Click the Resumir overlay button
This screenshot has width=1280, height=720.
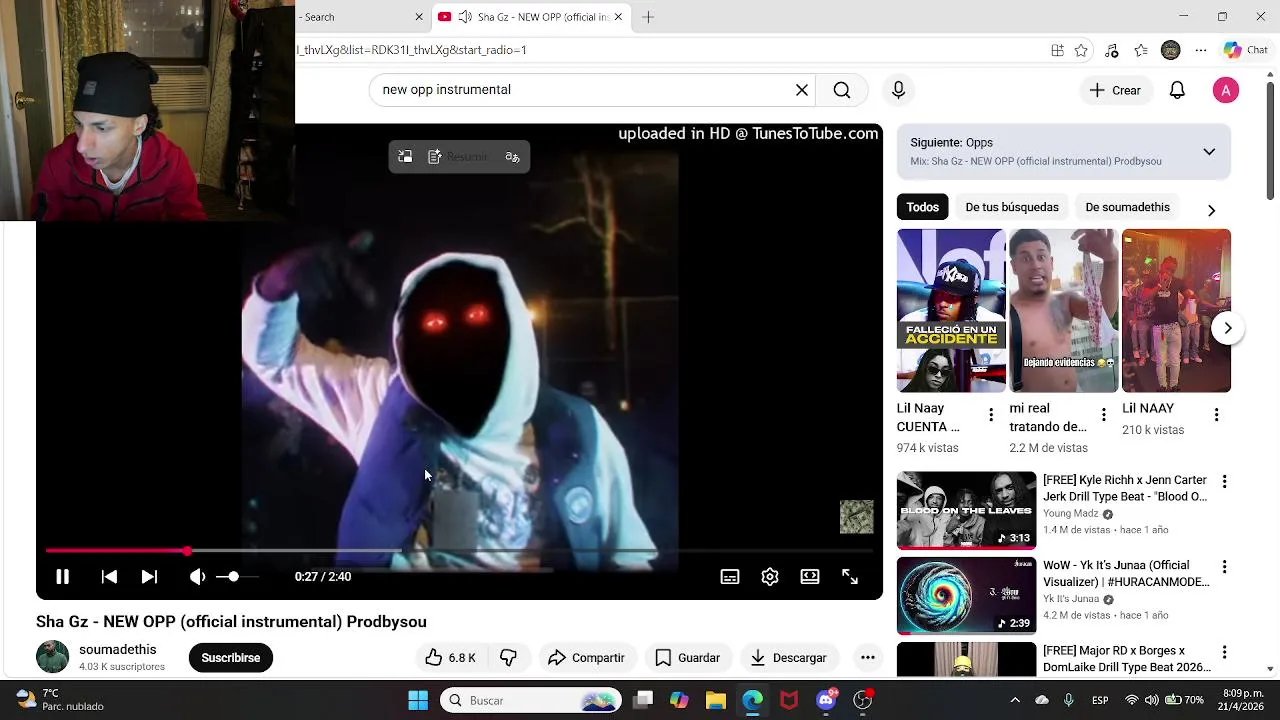pyautogui.click(x=458, y=157)
